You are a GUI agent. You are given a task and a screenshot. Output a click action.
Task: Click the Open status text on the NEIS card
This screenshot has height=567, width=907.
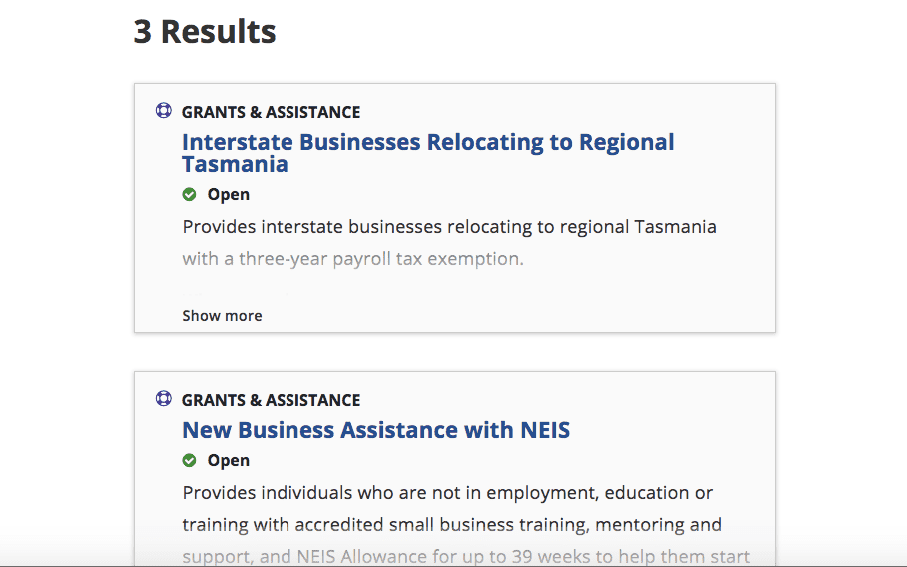(229, 460)
